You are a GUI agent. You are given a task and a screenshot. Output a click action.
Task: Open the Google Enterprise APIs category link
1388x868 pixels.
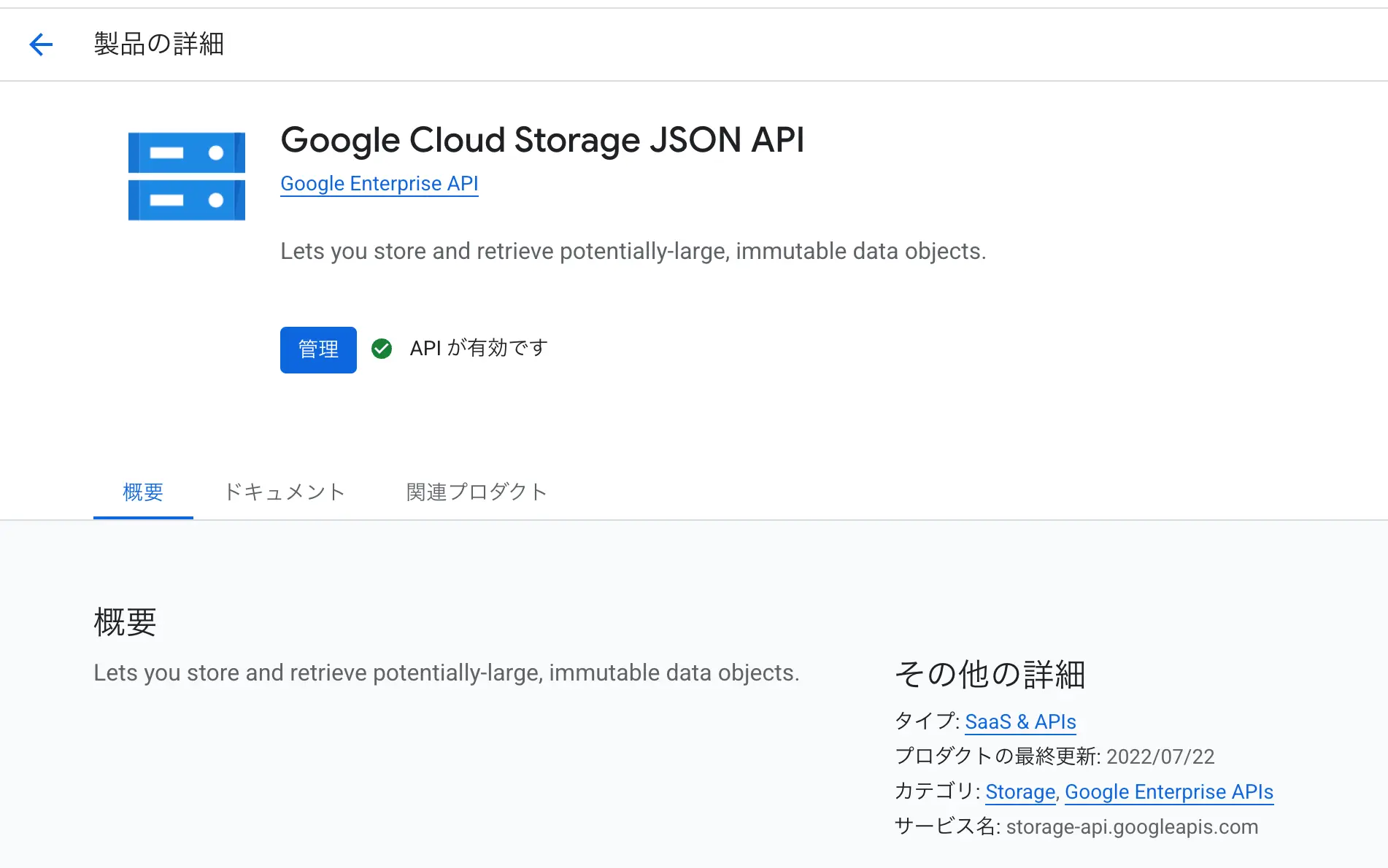[x=1169, y=791]
